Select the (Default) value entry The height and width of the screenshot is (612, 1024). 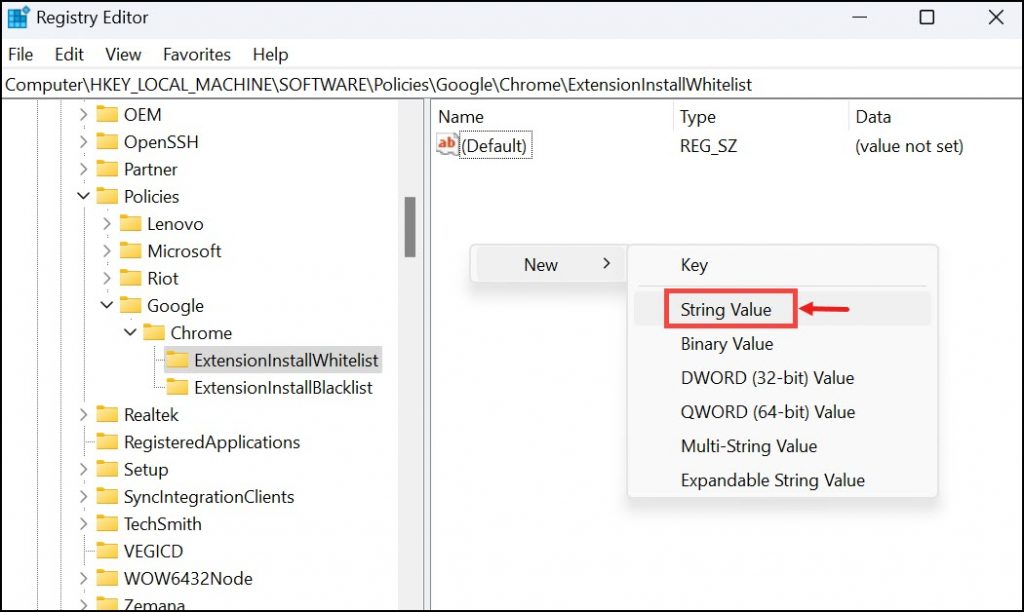[499, 145]
